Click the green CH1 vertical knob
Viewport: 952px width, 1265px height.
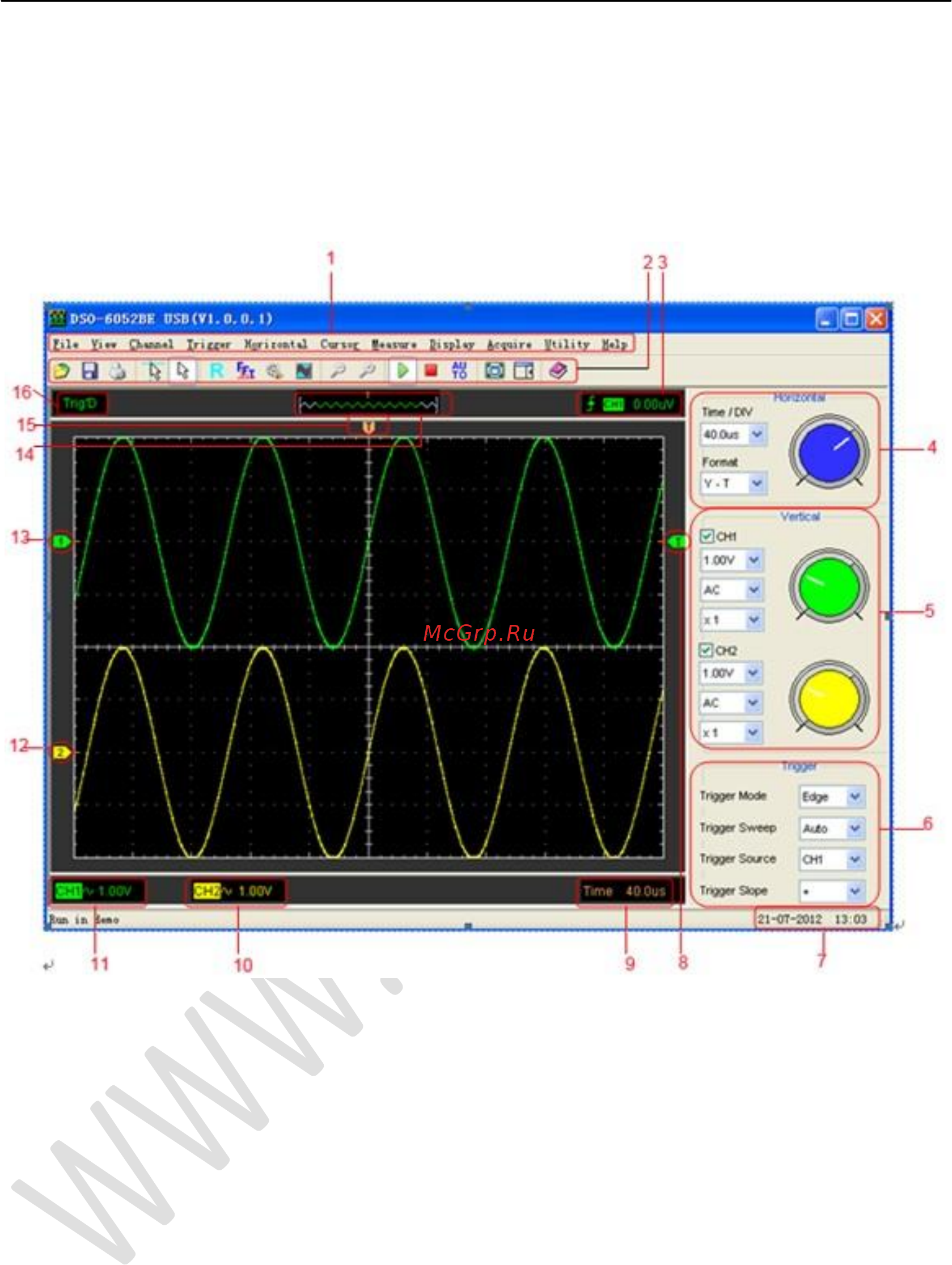click(828, 586)
